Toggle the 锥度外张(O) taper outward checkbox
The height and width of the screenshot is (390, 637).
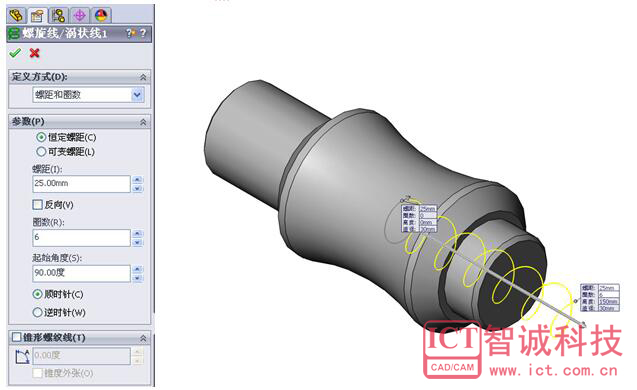coord(37,373)
